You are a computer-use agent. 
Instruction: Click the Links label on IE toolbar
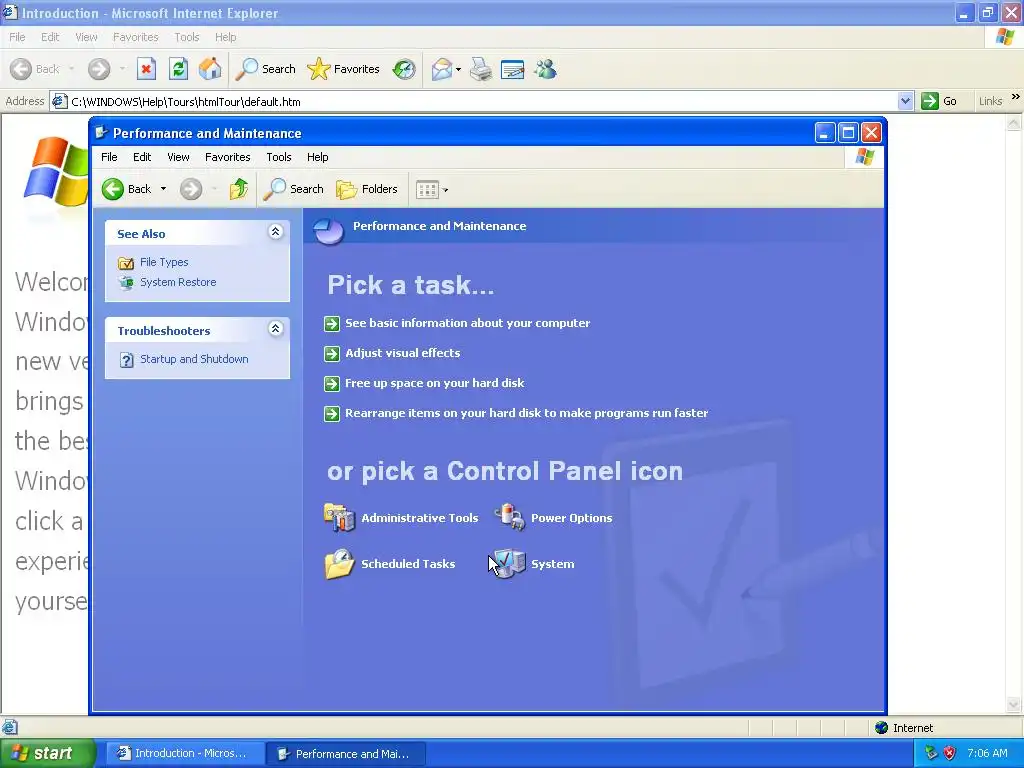pos(990,101)
